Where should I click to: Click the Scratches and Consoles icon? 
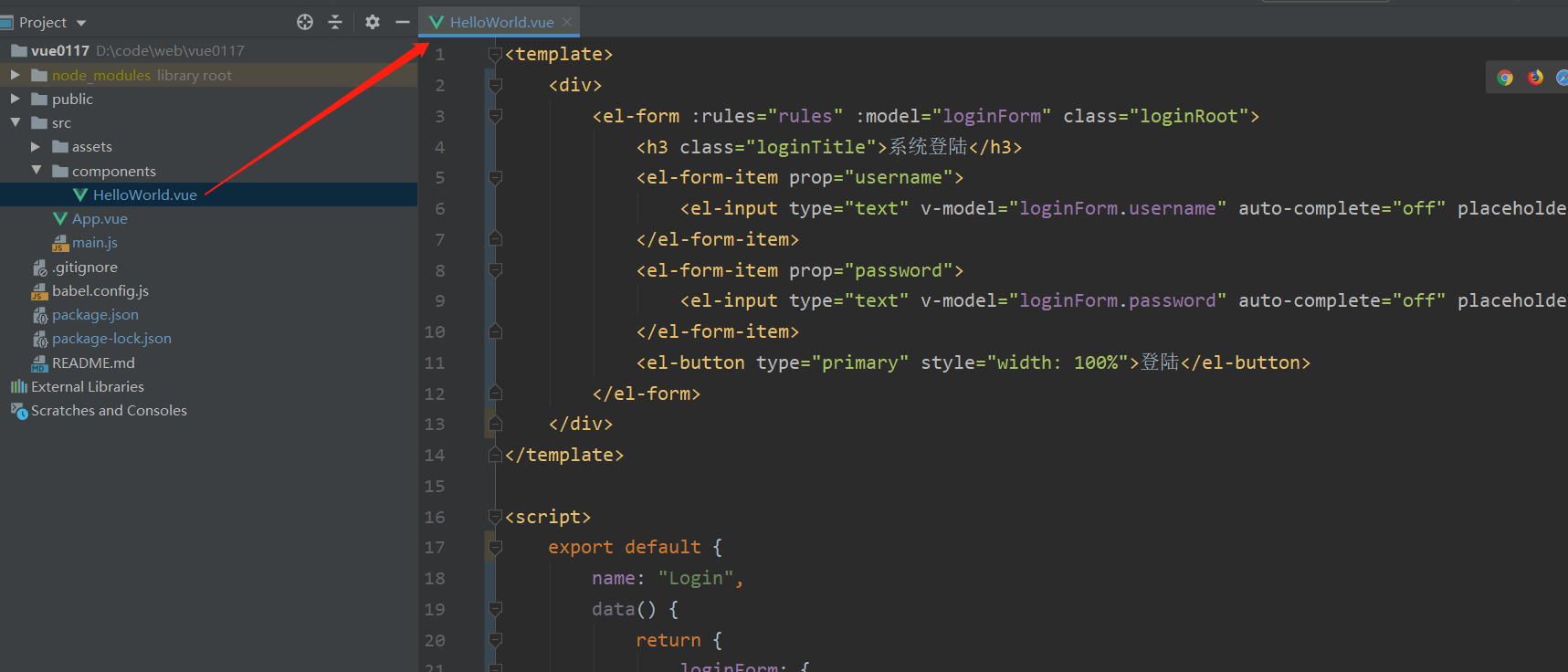click(19, 411)
